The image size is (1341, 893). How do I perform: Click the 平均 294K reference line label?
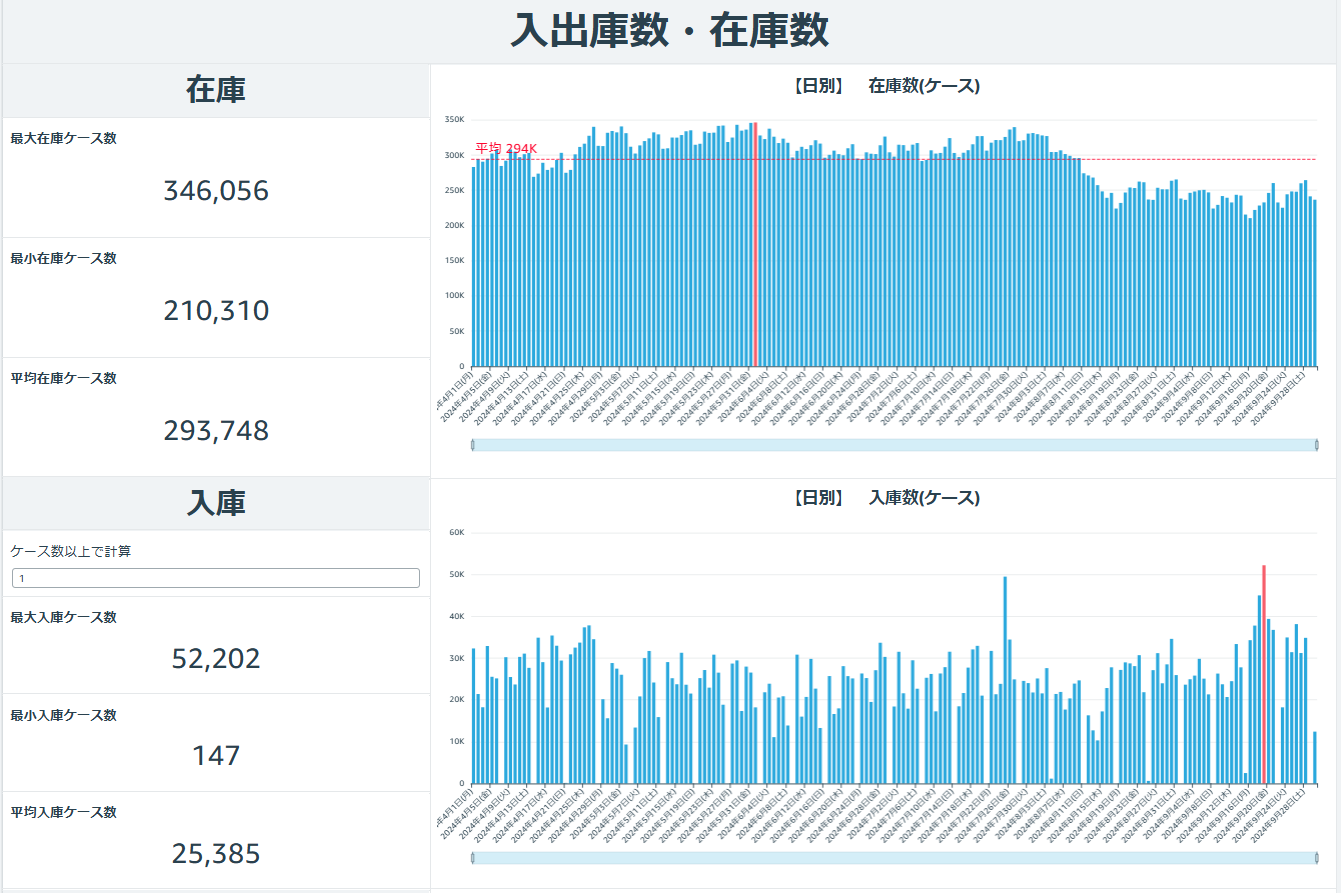click(x=506, y=149)
